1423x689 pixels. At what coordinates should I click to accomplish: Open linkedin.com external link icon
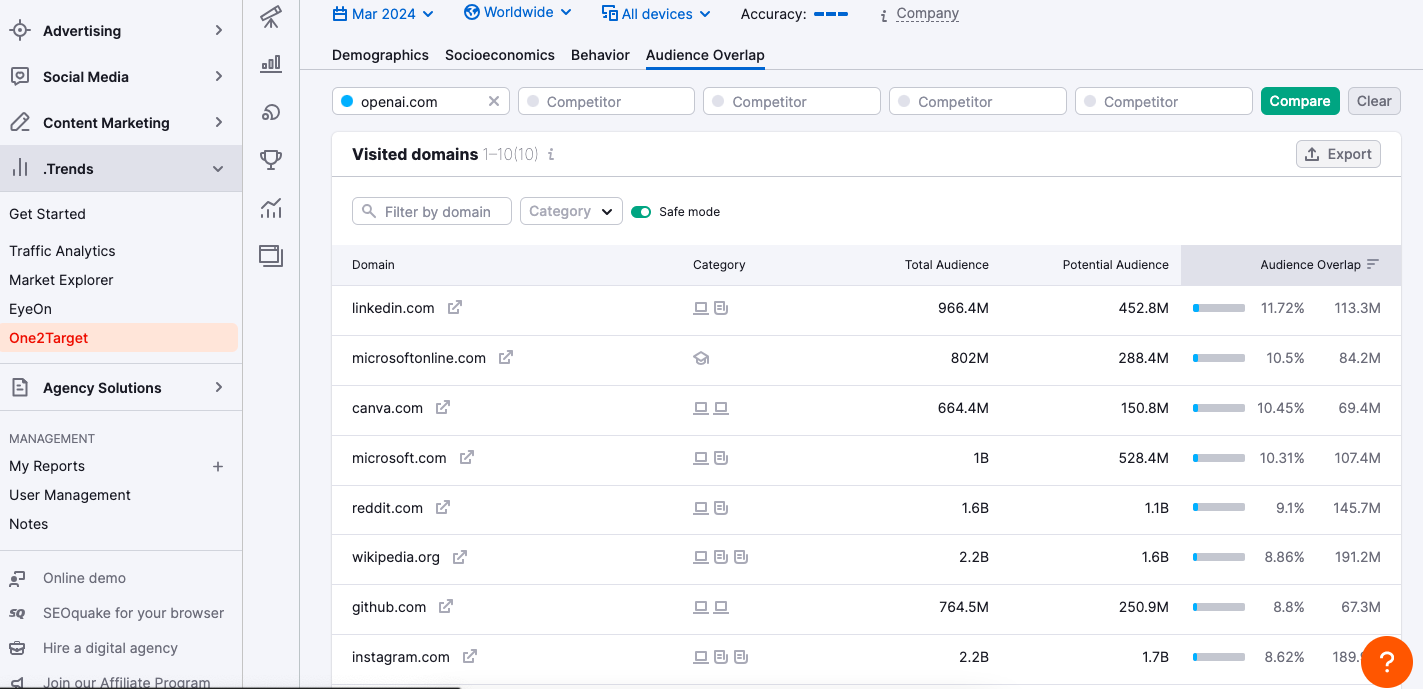coord(454,308)
